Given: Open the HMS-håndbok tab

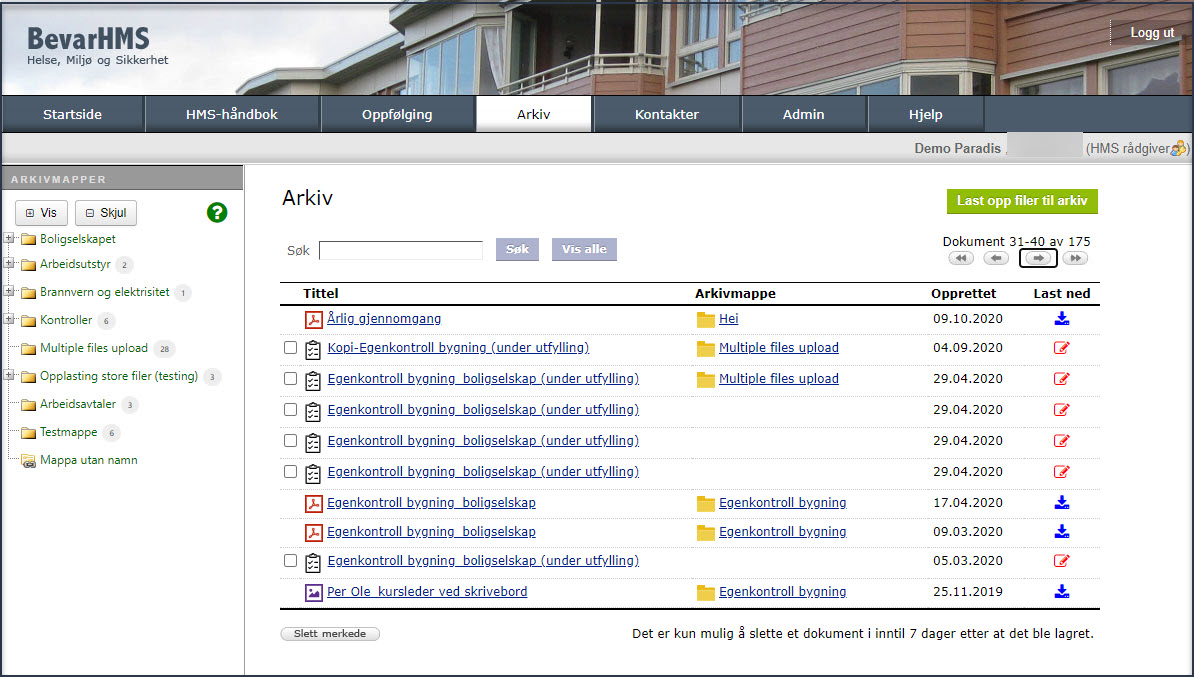Looking at the screenshot, I should (x=232, y=114).
